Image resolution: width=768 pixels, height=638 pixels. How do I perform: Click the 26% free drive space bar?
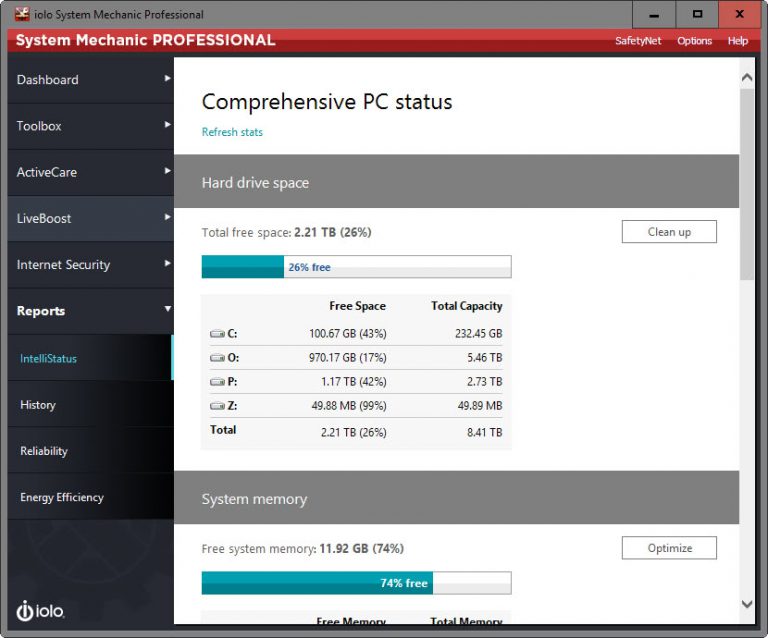click(357, 267)
